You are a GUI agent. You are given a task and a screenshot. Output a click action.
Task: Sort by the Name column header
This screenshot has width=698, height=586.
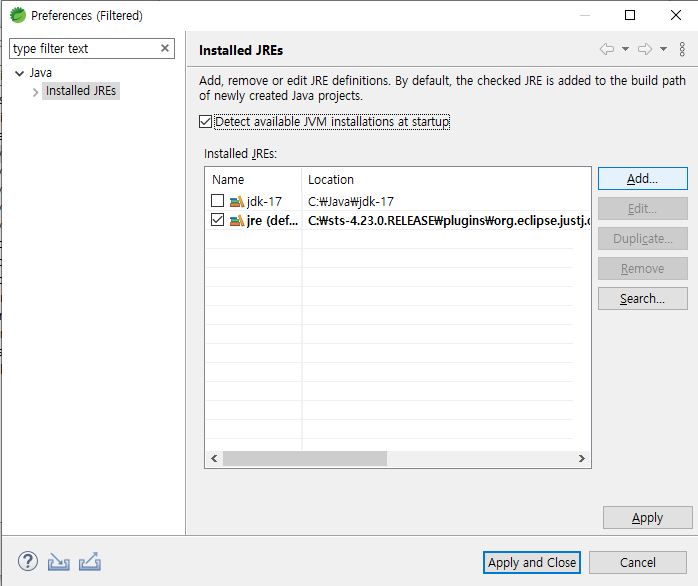click(254, 179)
